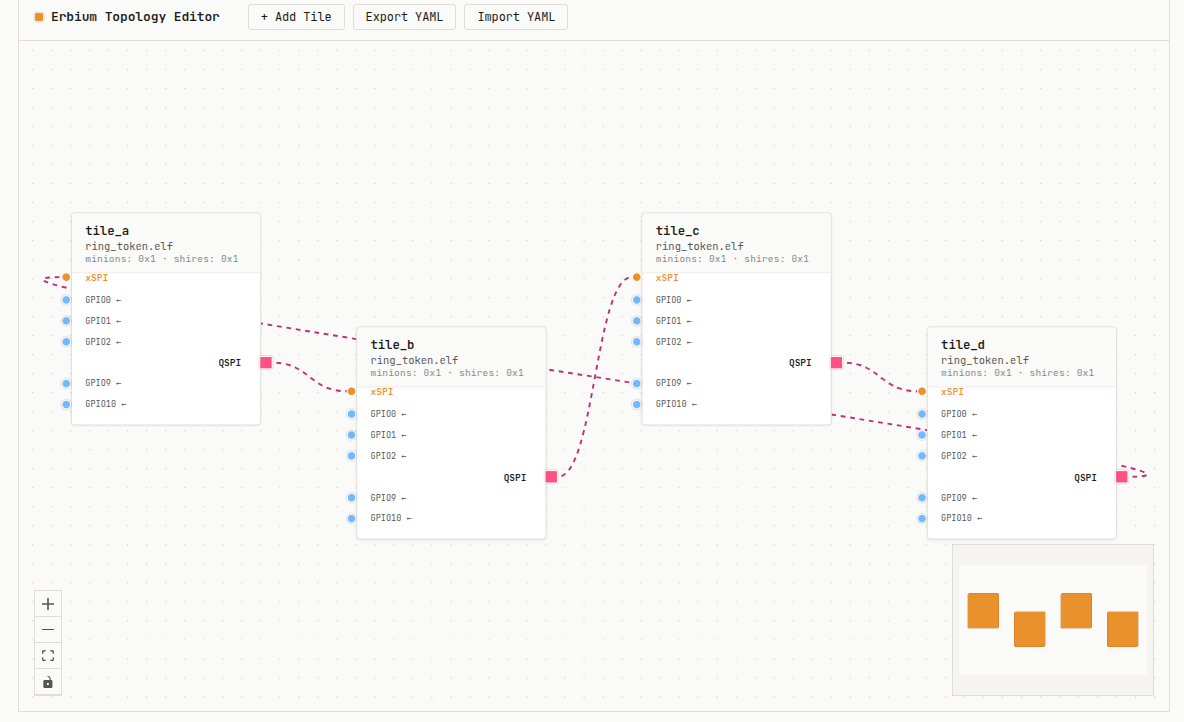Click the xSPI label in tile_c
Screen dimensions: 1184x722
(667, 278)
